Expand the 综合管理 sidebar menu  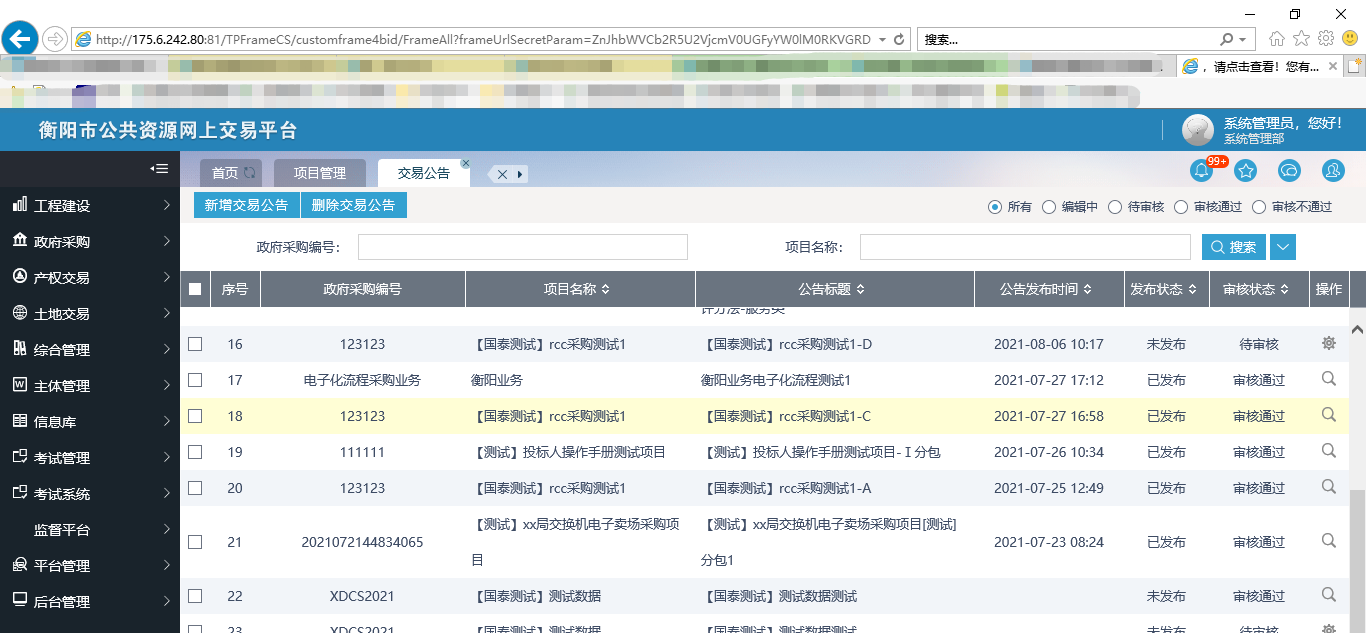pos(90,350)
